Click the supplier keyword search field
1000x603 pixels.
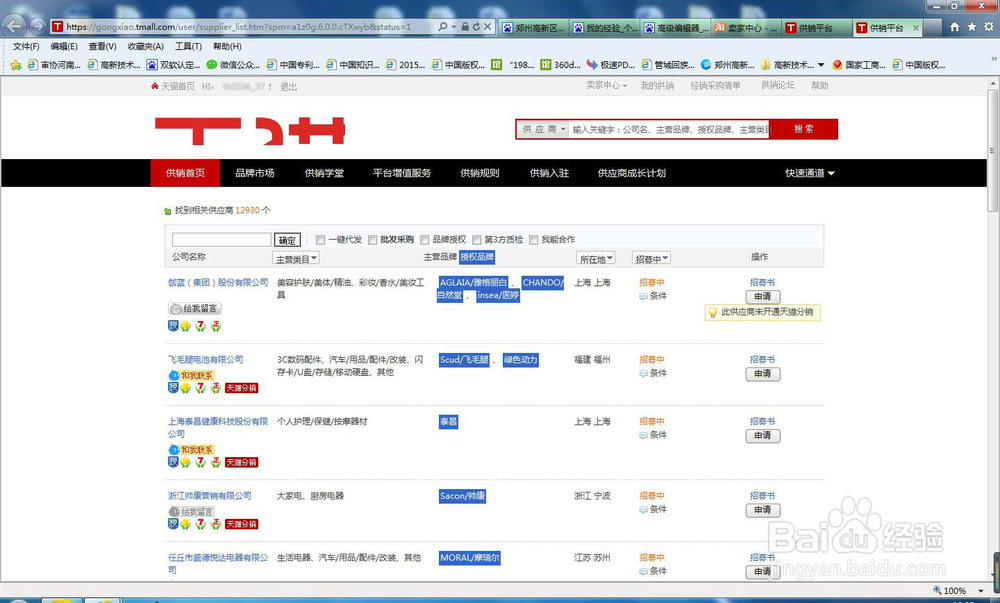click(x=670, y=129)
